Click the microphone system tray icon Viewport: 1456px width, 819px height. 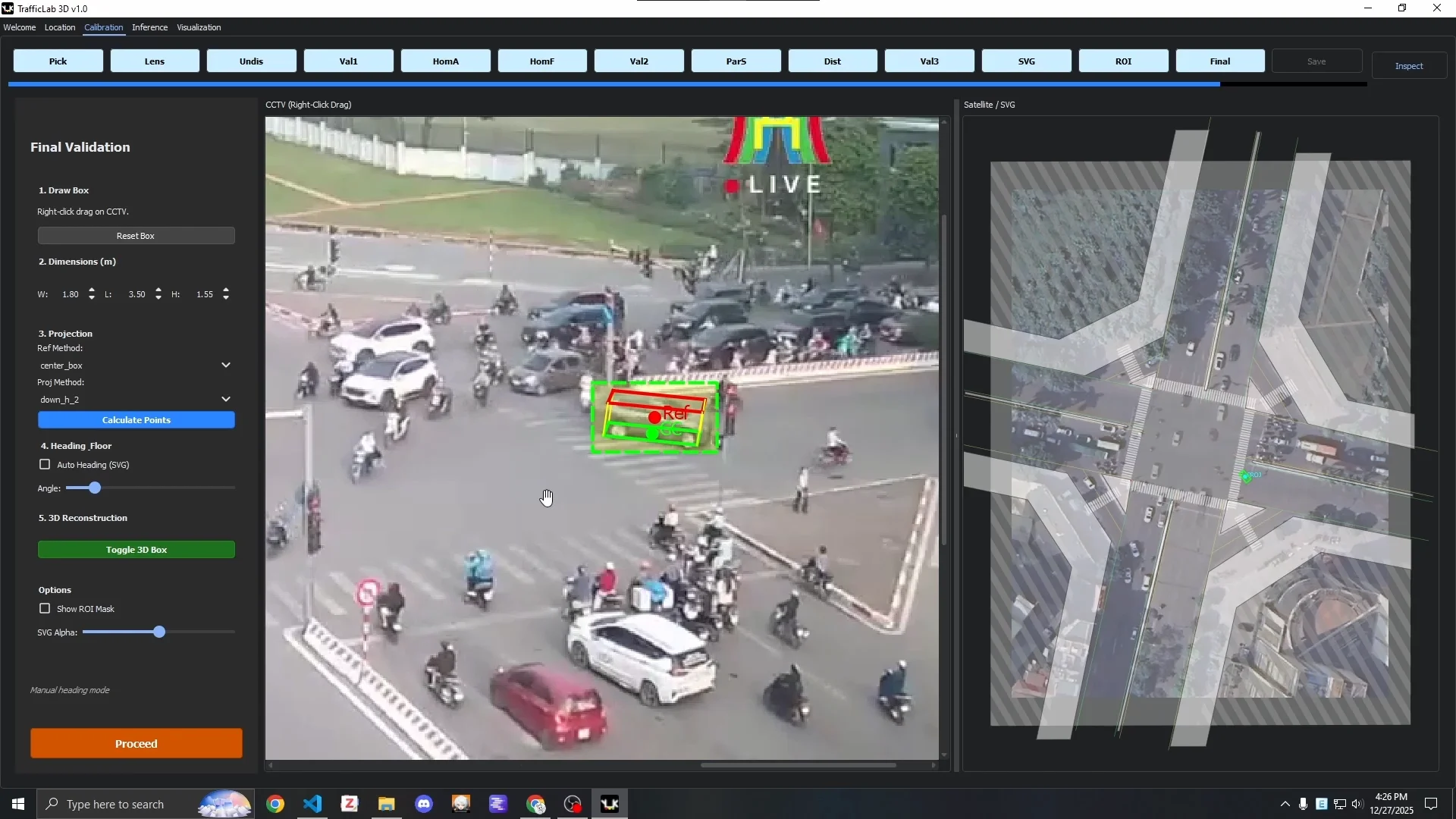pyautogui.click(x=1303, y=804)
